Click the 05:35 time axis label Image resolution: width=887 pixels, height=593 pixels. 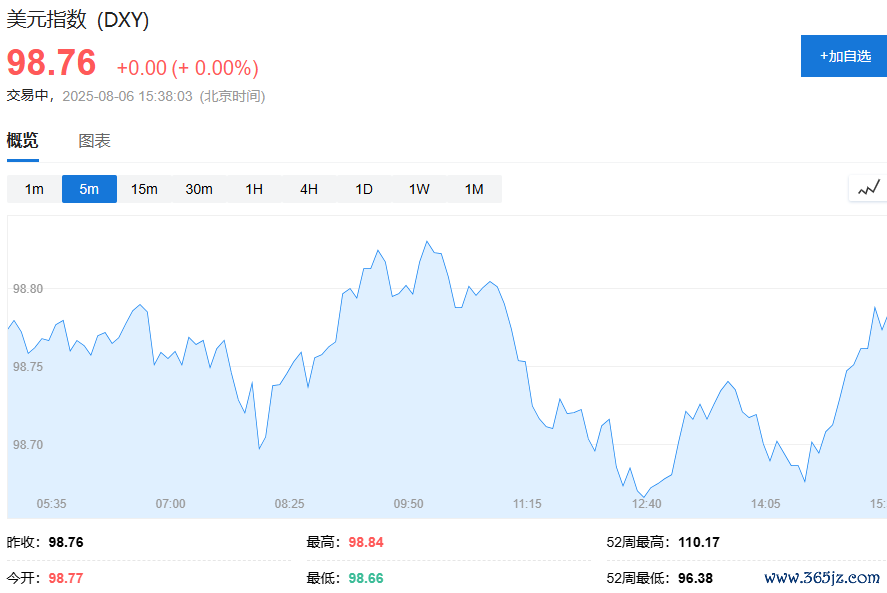click(51, 504)
